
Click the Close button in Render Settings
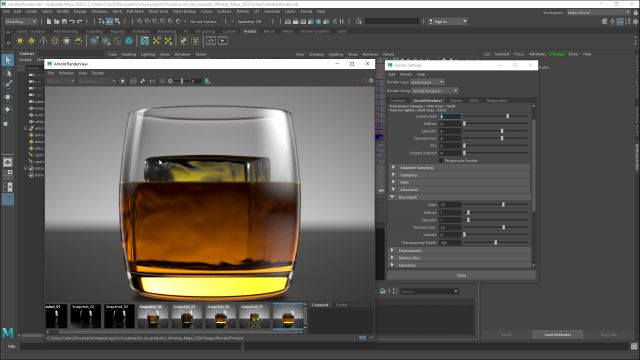pyautogui.click(x=462, y=276)
